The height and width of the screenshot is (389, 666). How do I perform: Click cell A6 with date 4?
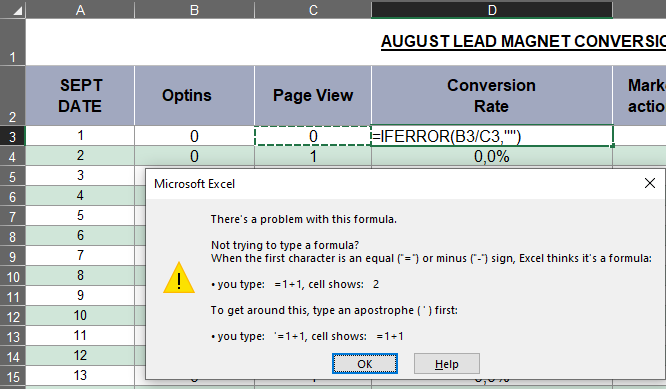pyautogui.click(x=80, y=196)
